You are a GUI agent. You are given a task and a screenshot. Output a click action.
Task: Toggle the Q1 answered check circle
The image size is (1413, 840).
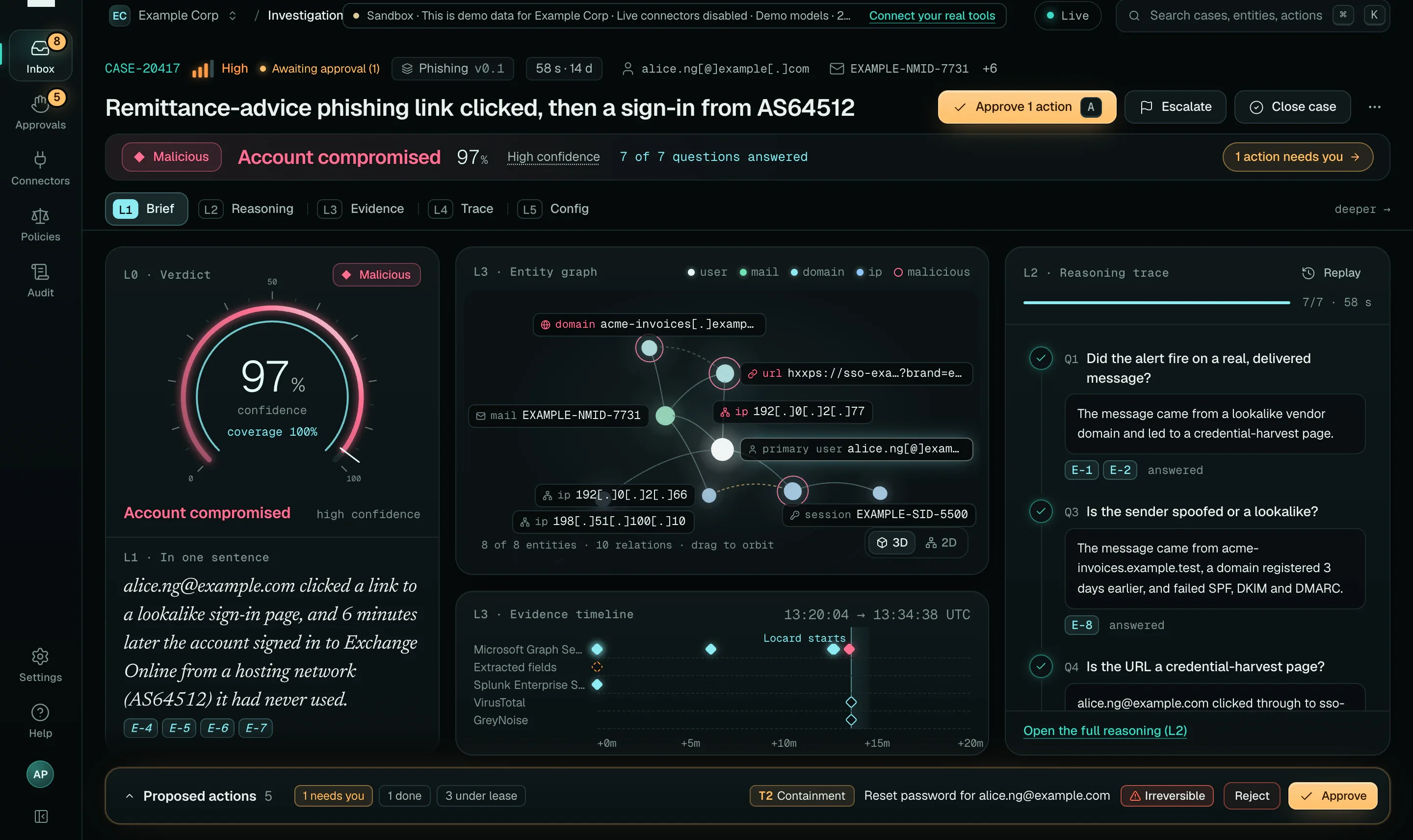(1040, 358)
